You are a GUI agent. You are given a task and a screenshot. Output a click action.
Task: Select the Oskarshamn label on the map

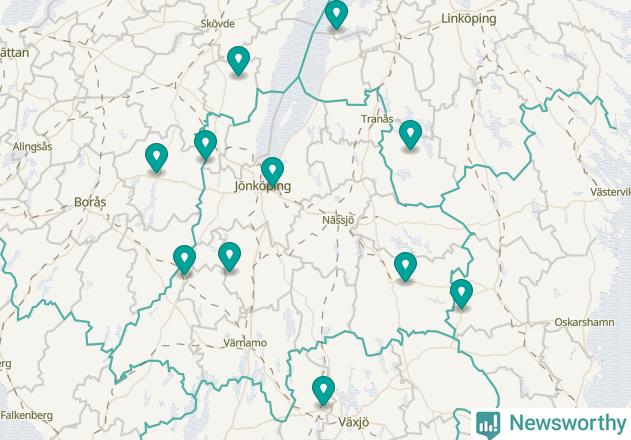pos(584,322)
